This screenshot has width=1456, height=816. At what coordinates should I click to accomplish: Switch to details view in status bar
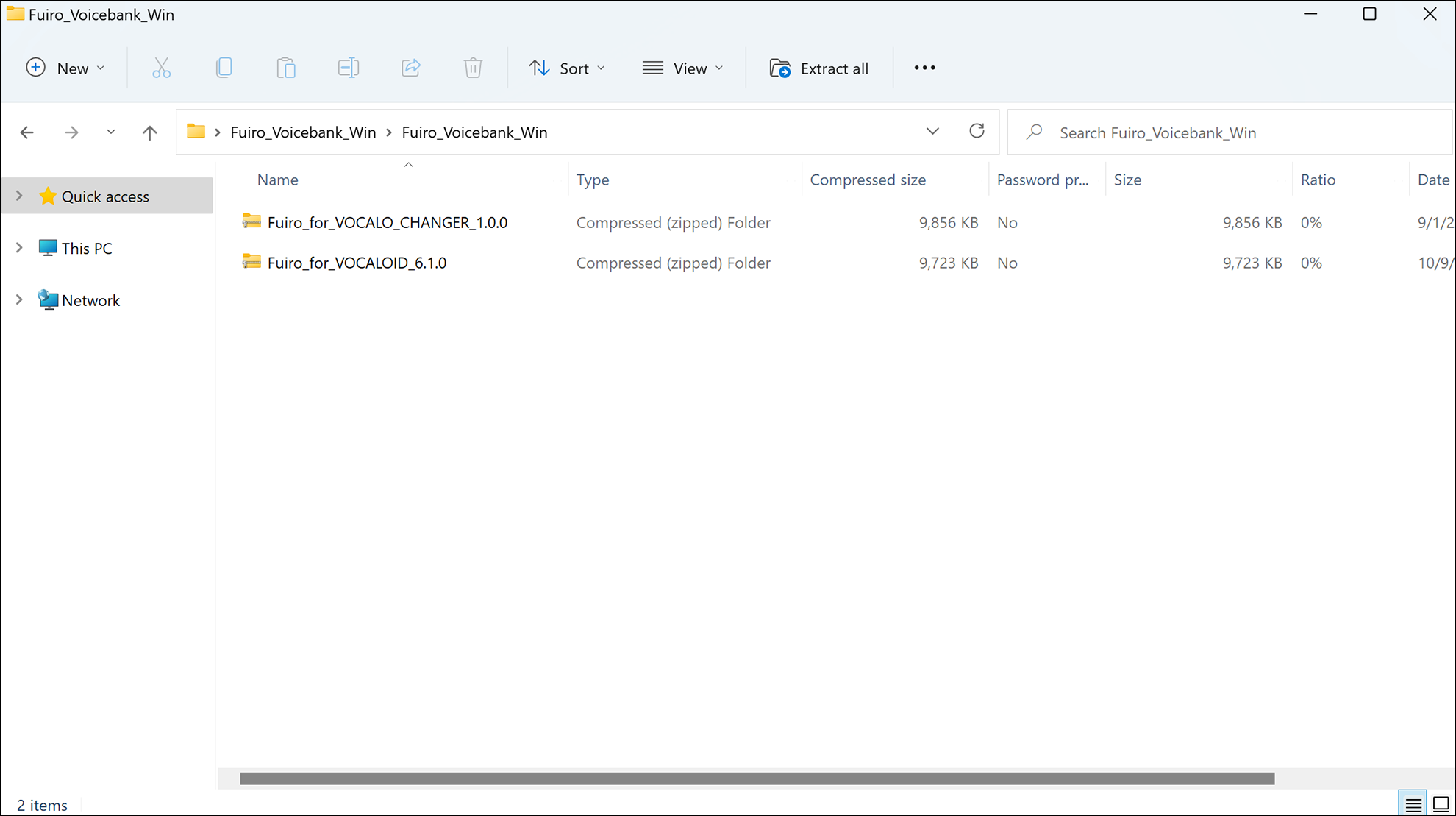(x=1412, y=803)
